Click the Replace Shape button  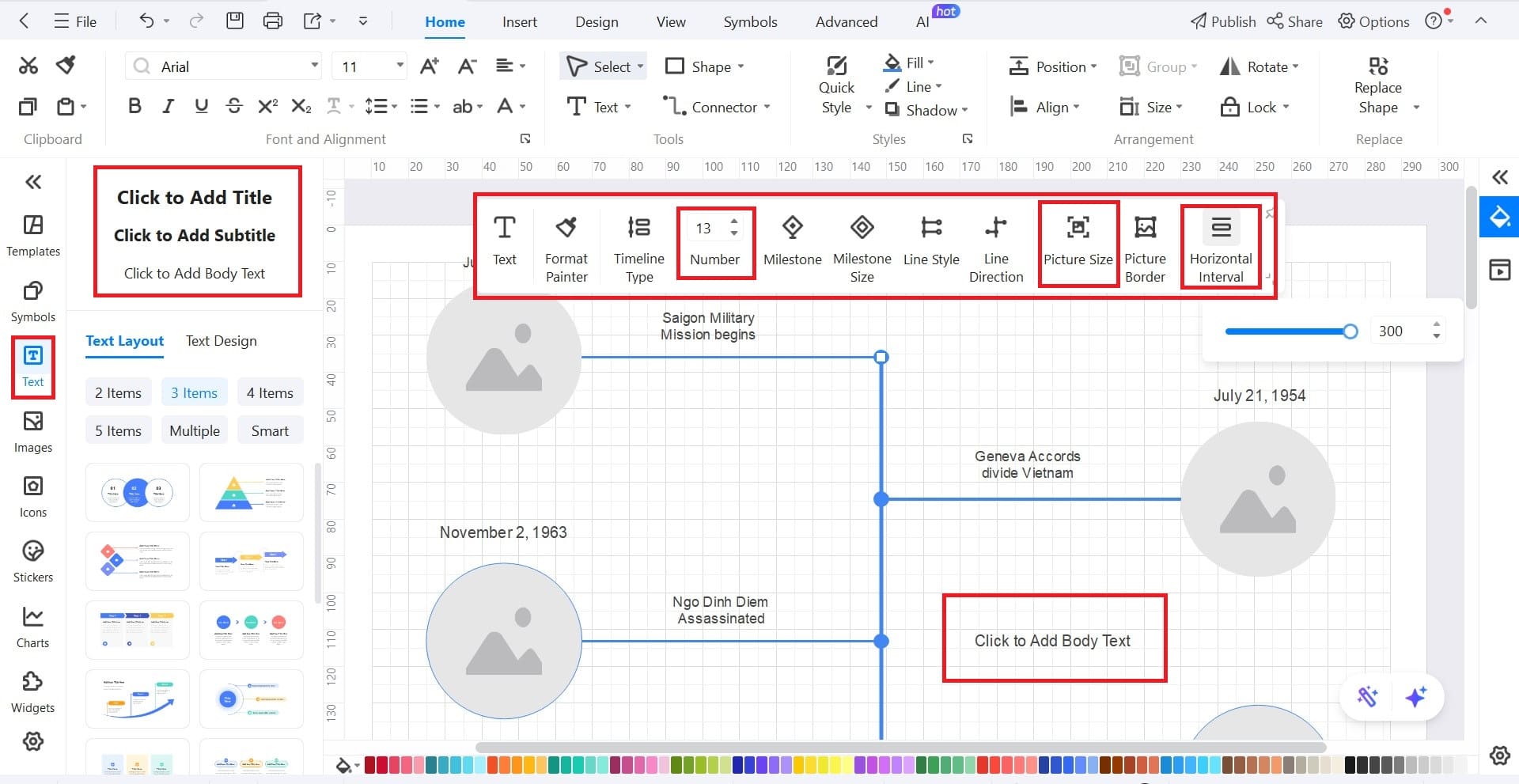[1378, 87]
